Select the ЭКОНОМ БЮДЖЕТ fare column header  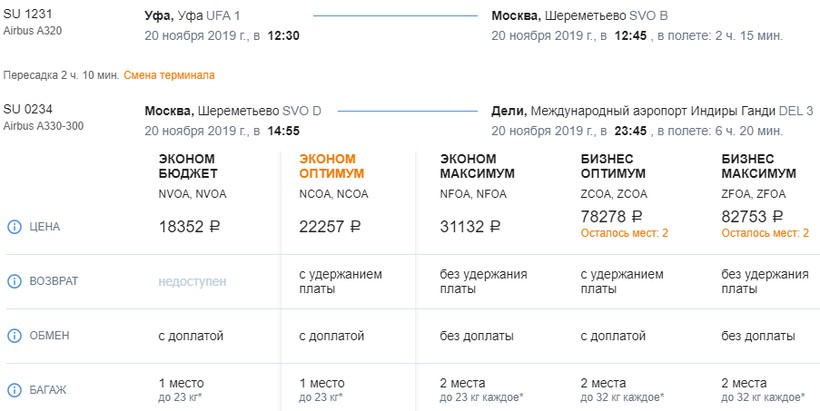[187, 166]
